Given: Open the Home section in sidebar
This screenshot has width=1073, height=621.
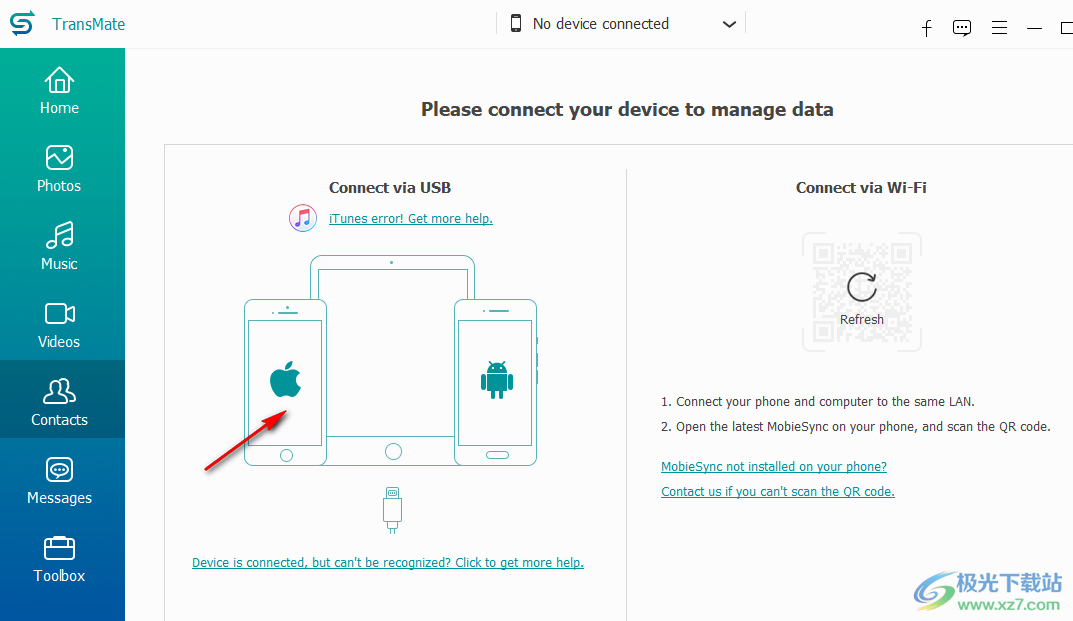Looking at the screenshot, I should (x=60, y=91).
